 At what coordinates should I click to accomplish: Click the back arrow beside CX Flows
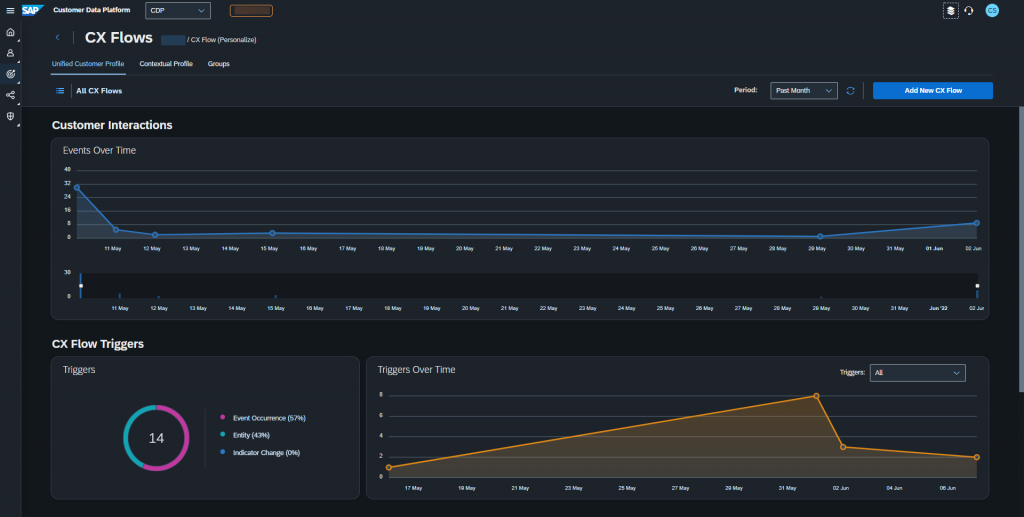coord(57,37)
